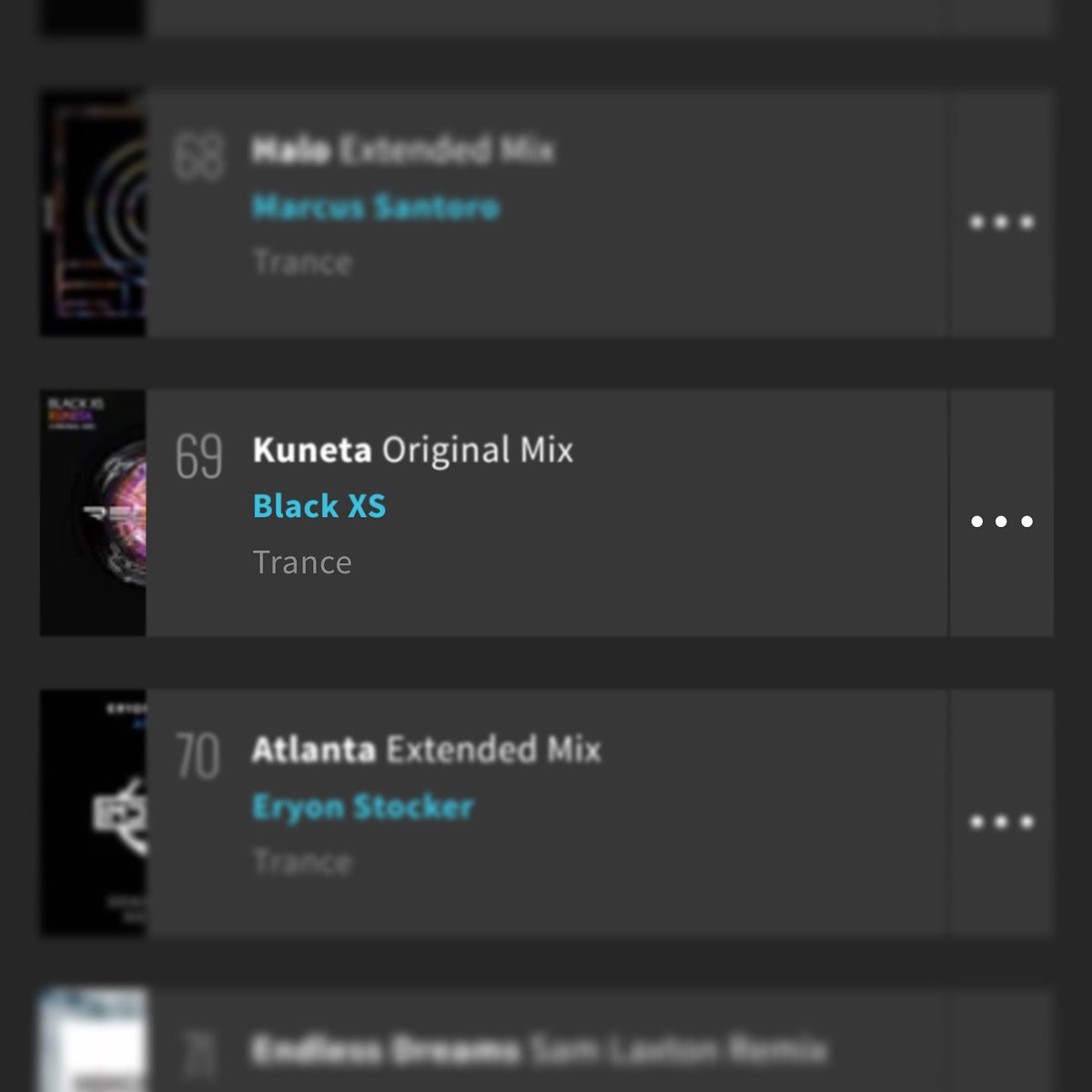
Task: Open the Halo Extended Mix track
Action: point(403,149)
